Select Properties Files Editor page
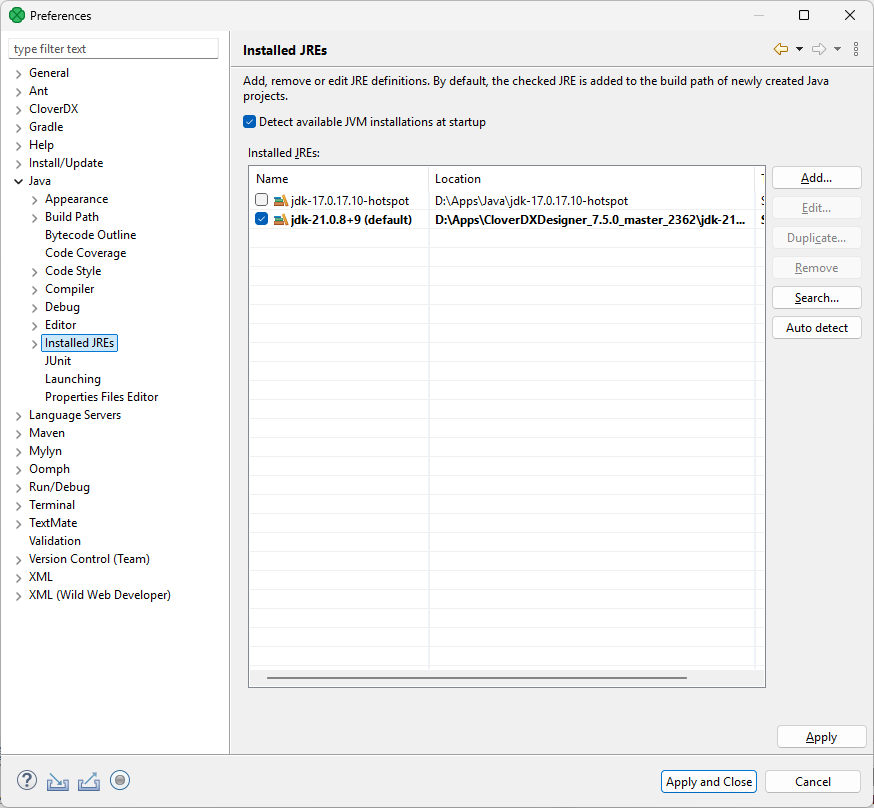Screen dimensions: 874x808 [x=101, y=397]
